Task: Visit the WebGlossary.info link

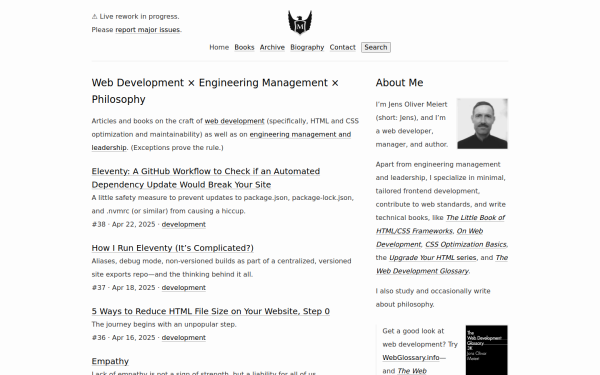Action: (x=411, y=358)
